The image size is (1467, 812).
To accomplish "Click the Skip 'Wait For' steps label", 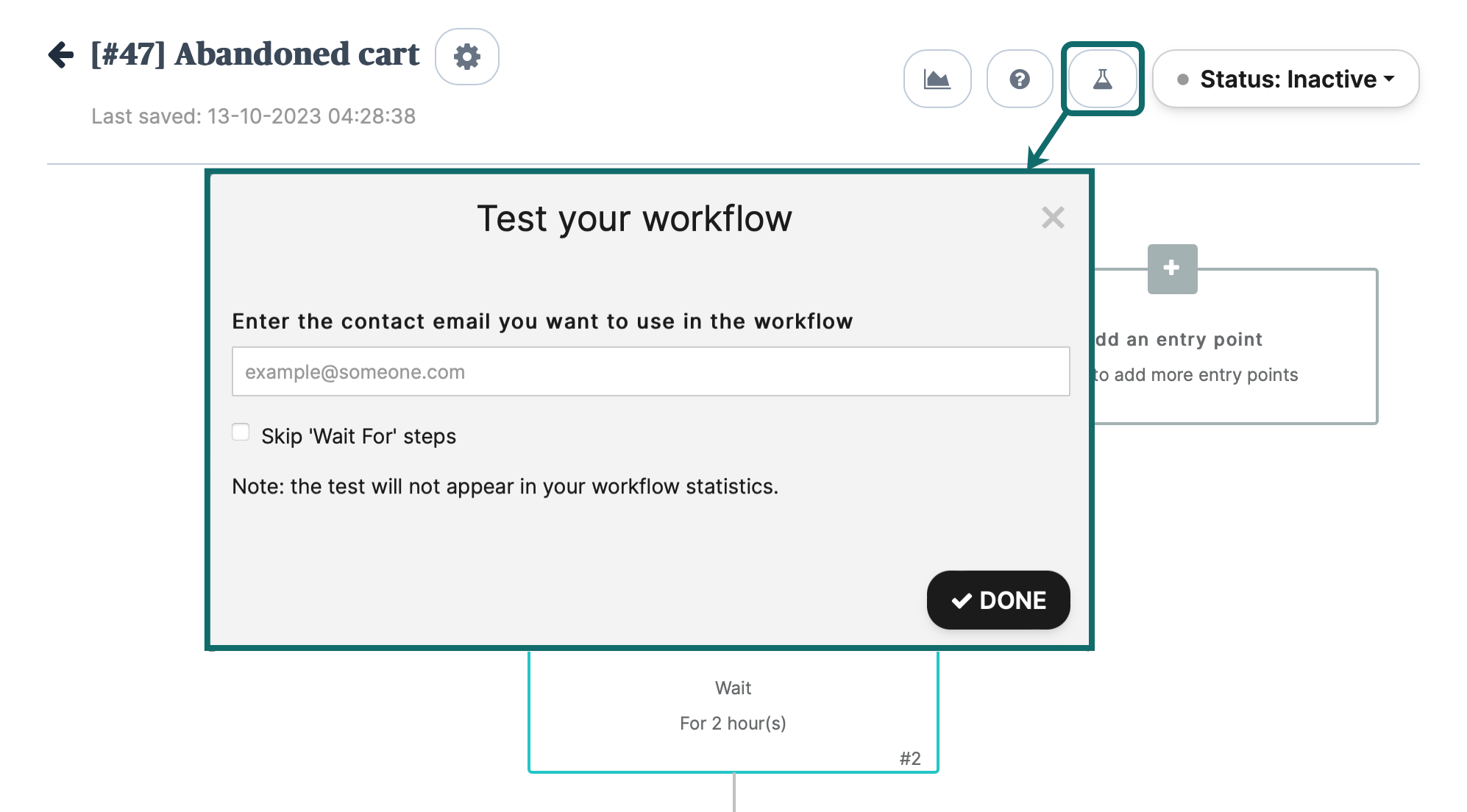I will tap(358, 436).
